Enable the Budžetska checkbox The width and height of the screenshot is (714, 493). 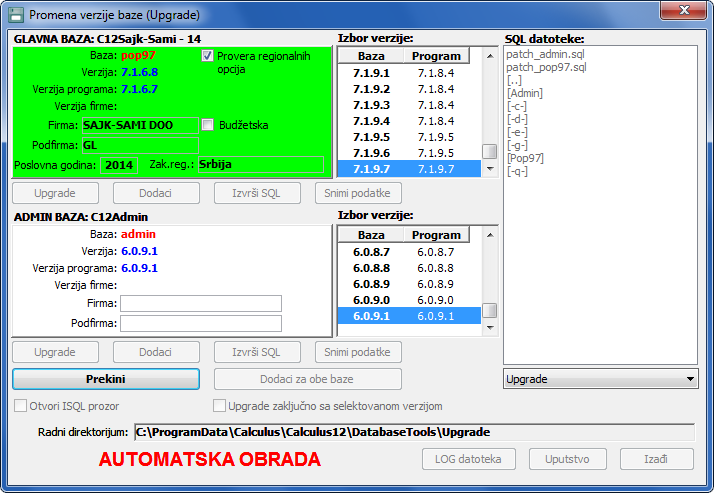coord(208,125)
